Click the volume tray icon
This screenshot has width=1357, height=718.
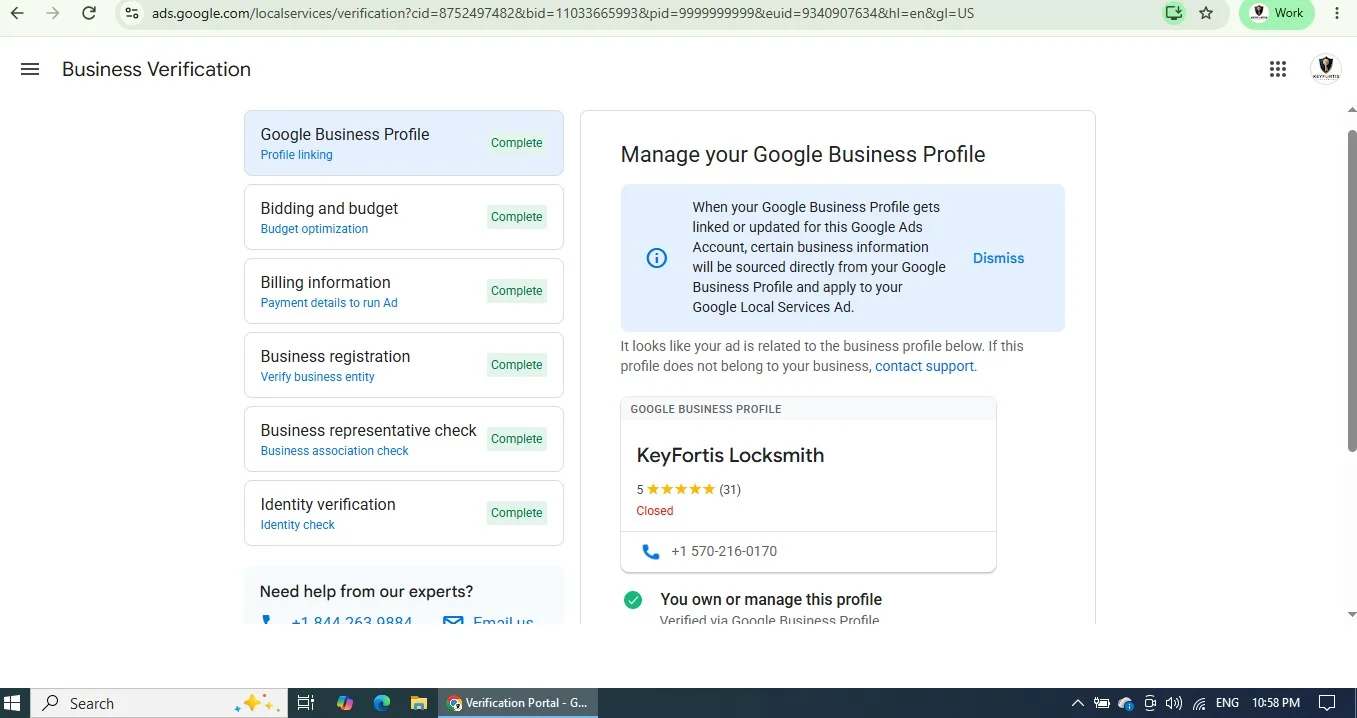click(1174, 703)
